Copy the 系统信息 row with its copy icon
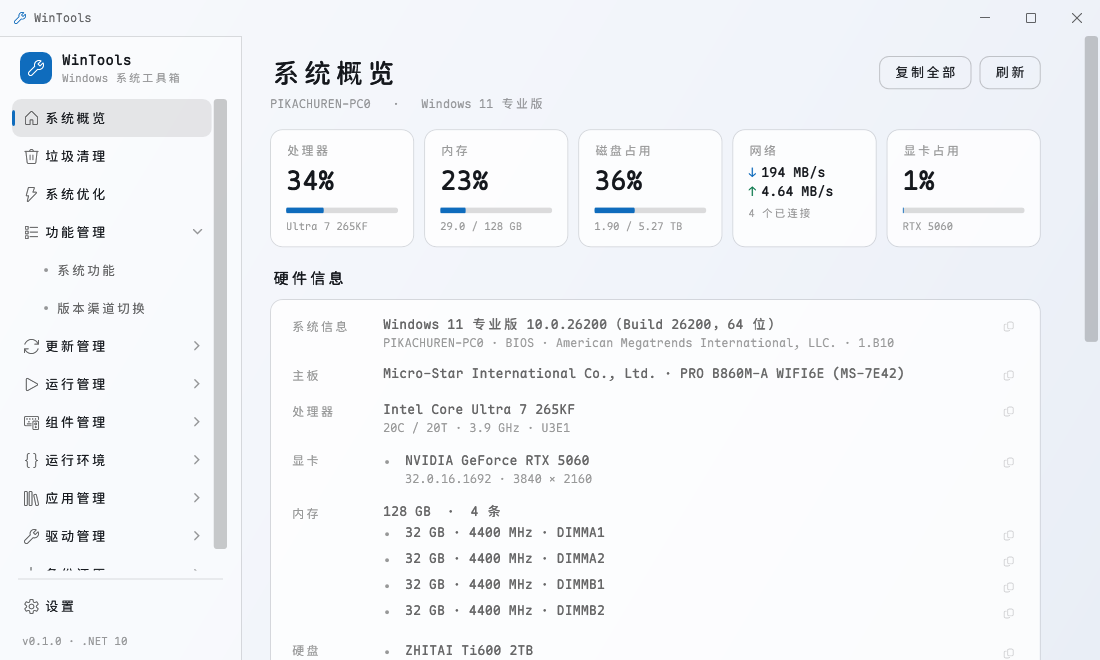The height and width of the screenshot is (660, 1100). [x=1009, y=326]
